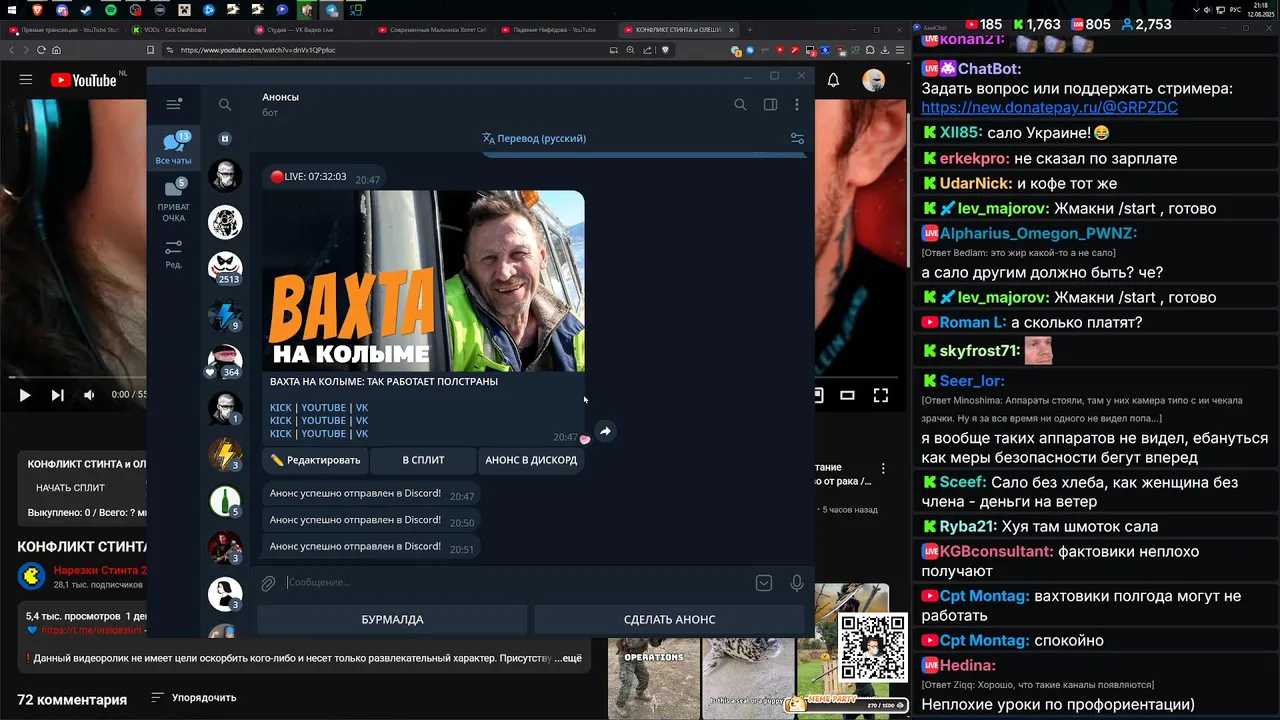Open Steam from the taskbar

[86, 10]
